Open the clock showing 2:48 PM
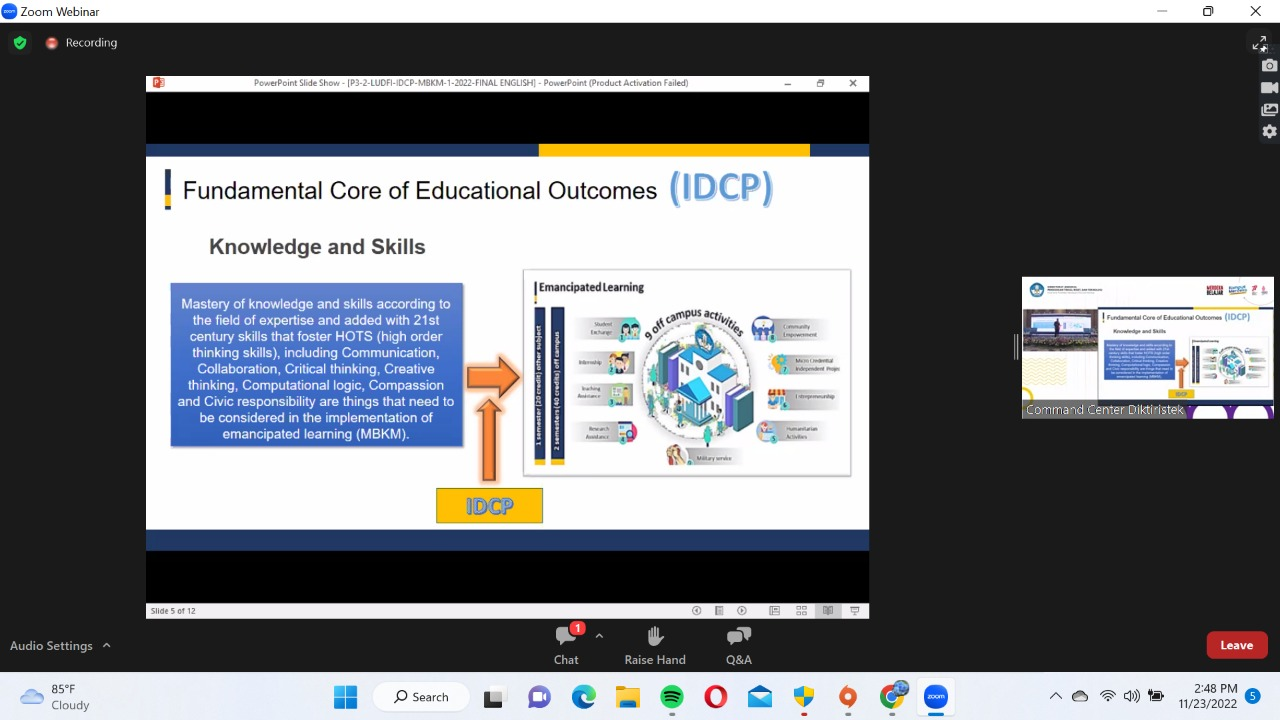This screenshot has height=720, width=1280. 1207,697
